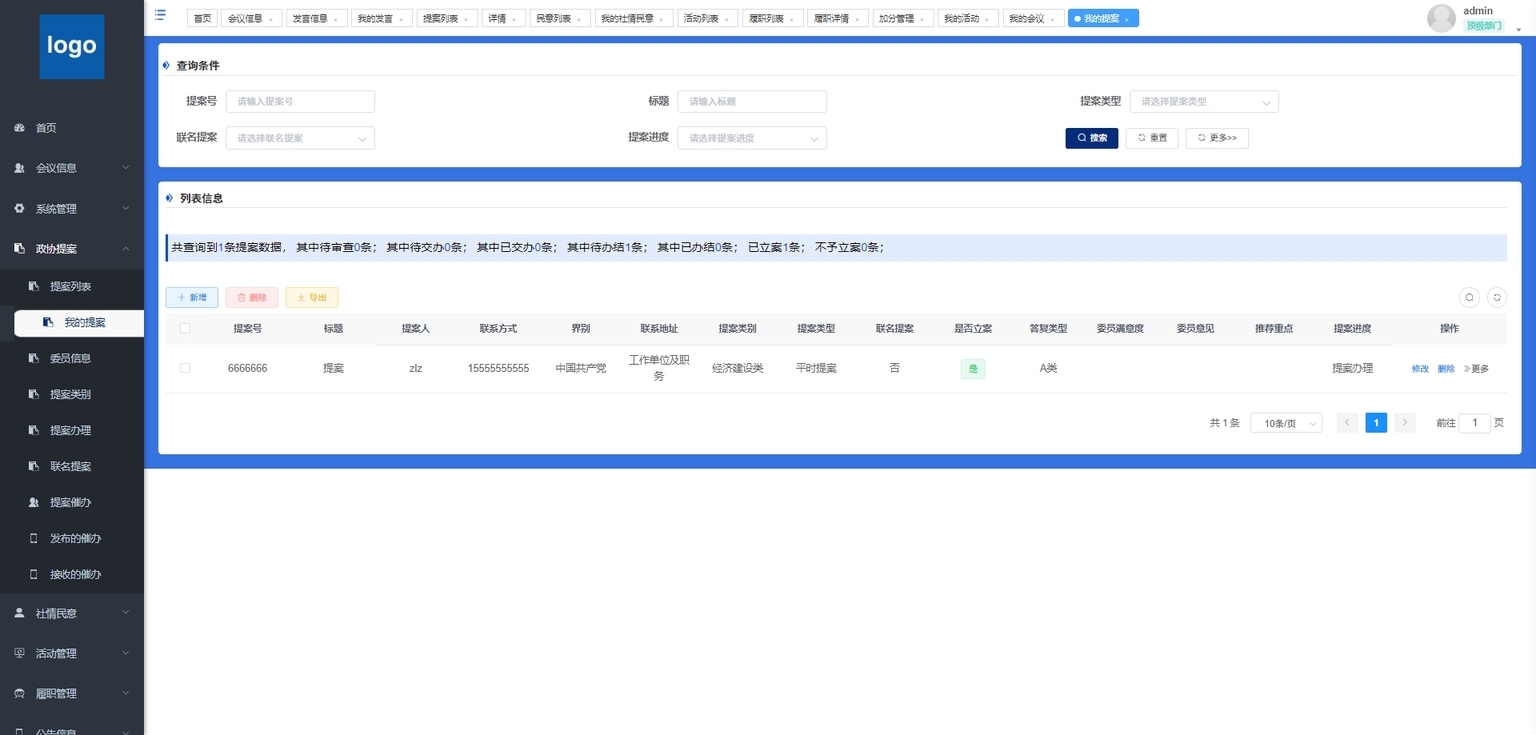The width and height of the screenshot is (1536, 735).
Task: Open 提案催办 in the sidebar
Action: [x=70, y=502]
